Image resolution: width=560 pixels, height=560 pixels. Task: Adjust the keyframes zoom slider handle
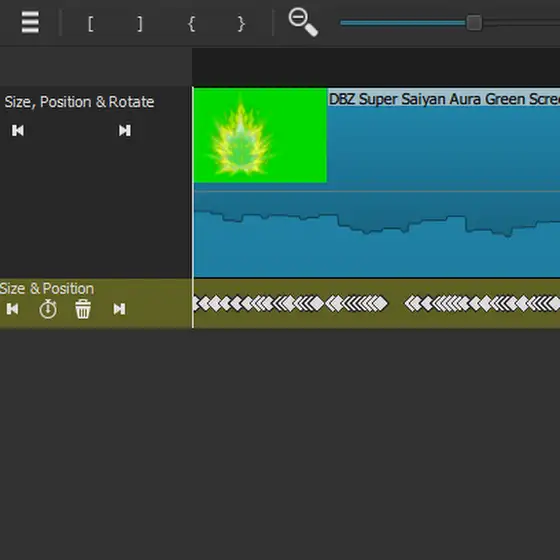pos(474,23)
